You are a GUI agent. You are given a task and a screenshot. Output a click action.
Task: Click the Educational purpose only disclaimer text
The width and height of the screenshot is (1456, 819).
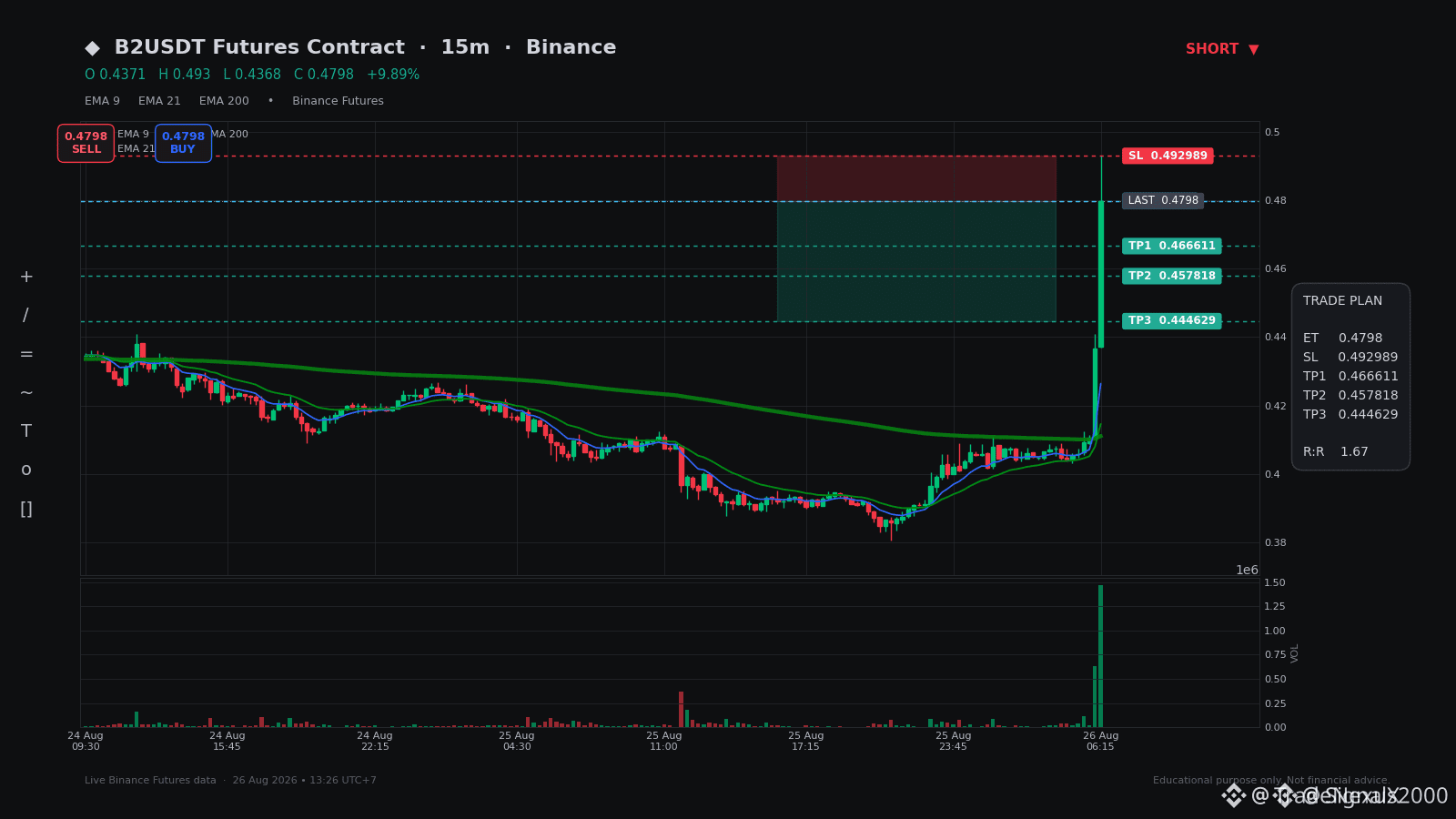coord(1271,781)
